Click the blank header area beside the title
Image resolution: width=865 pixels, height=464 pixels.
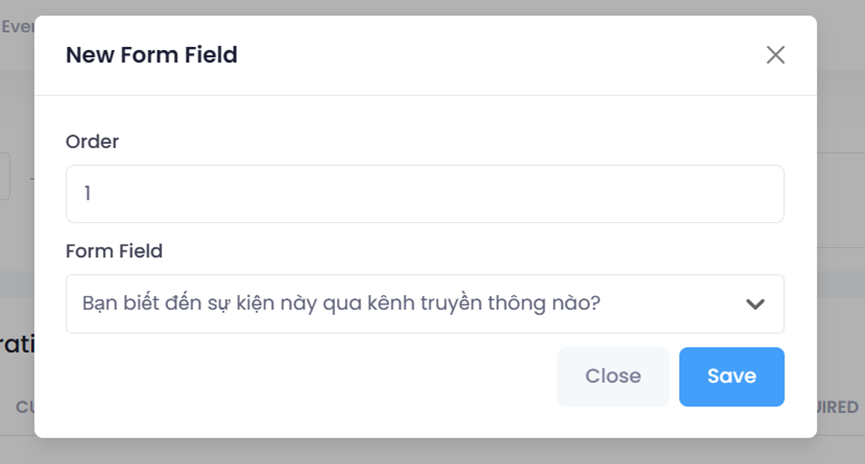point(500,55)
